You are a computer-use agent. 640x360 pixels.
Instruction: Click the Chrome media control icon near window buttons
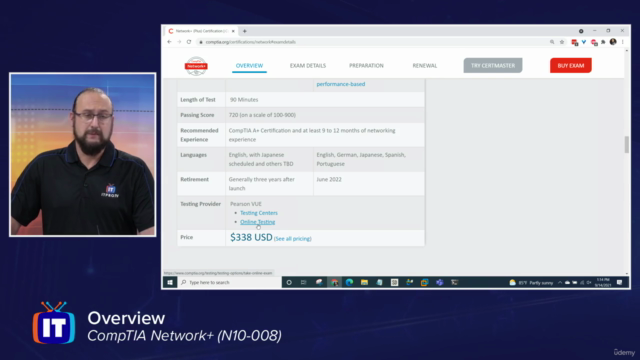coord(581,31)
